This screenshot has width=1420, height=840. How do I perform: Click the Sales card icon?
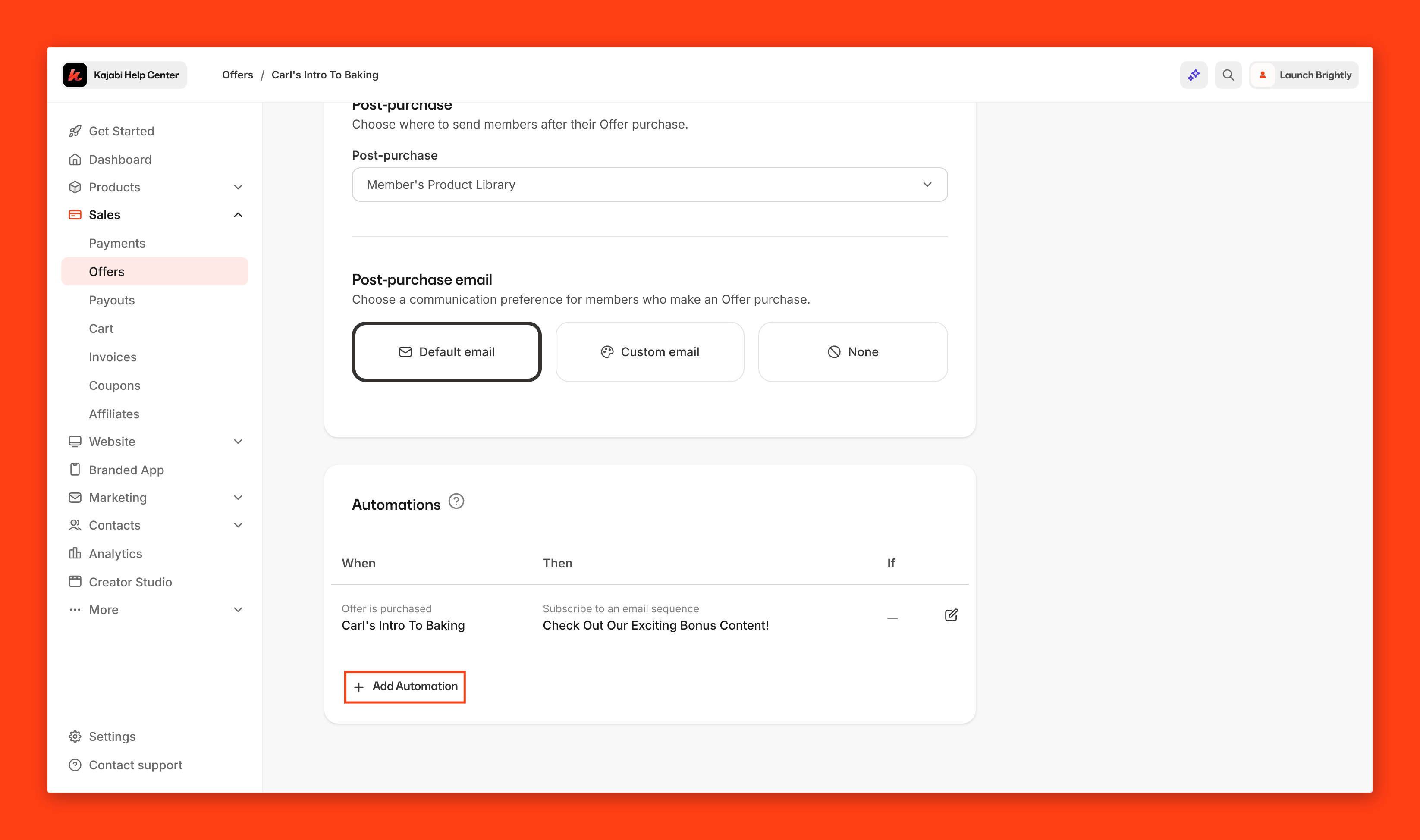75,215
